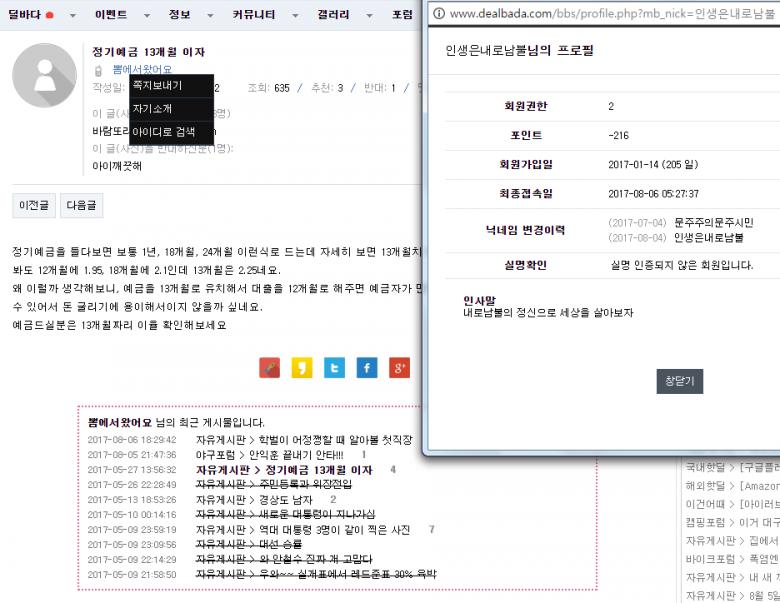This screenshot has width=780, height=603.
Task: Click the Facebook share icon
Action: pos(367,368)
